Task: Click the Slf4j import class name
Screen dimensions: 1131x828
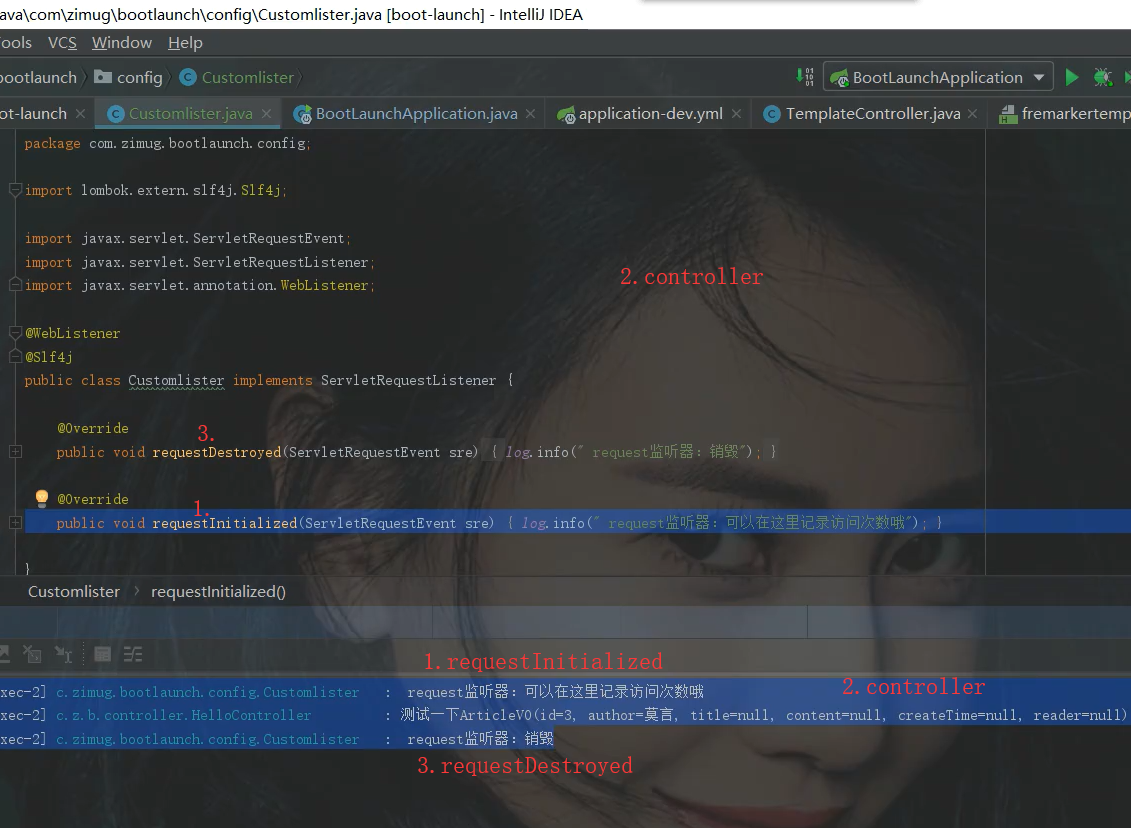Action: (260, 190)
